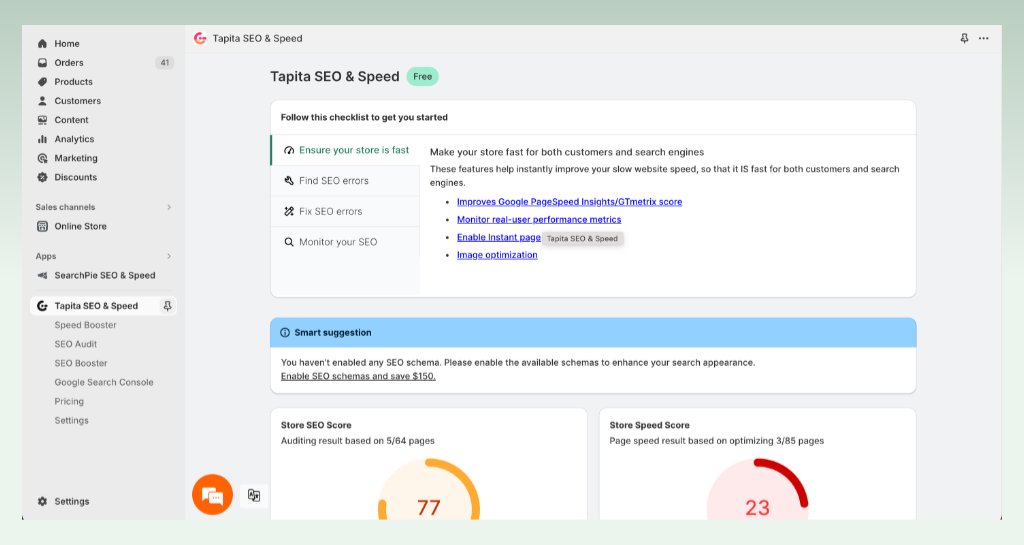Click the Store Speed Score gauge showing 23
Image resolution: width=1024 pixels, height=545 pixels.
click(x=758, y=489)
